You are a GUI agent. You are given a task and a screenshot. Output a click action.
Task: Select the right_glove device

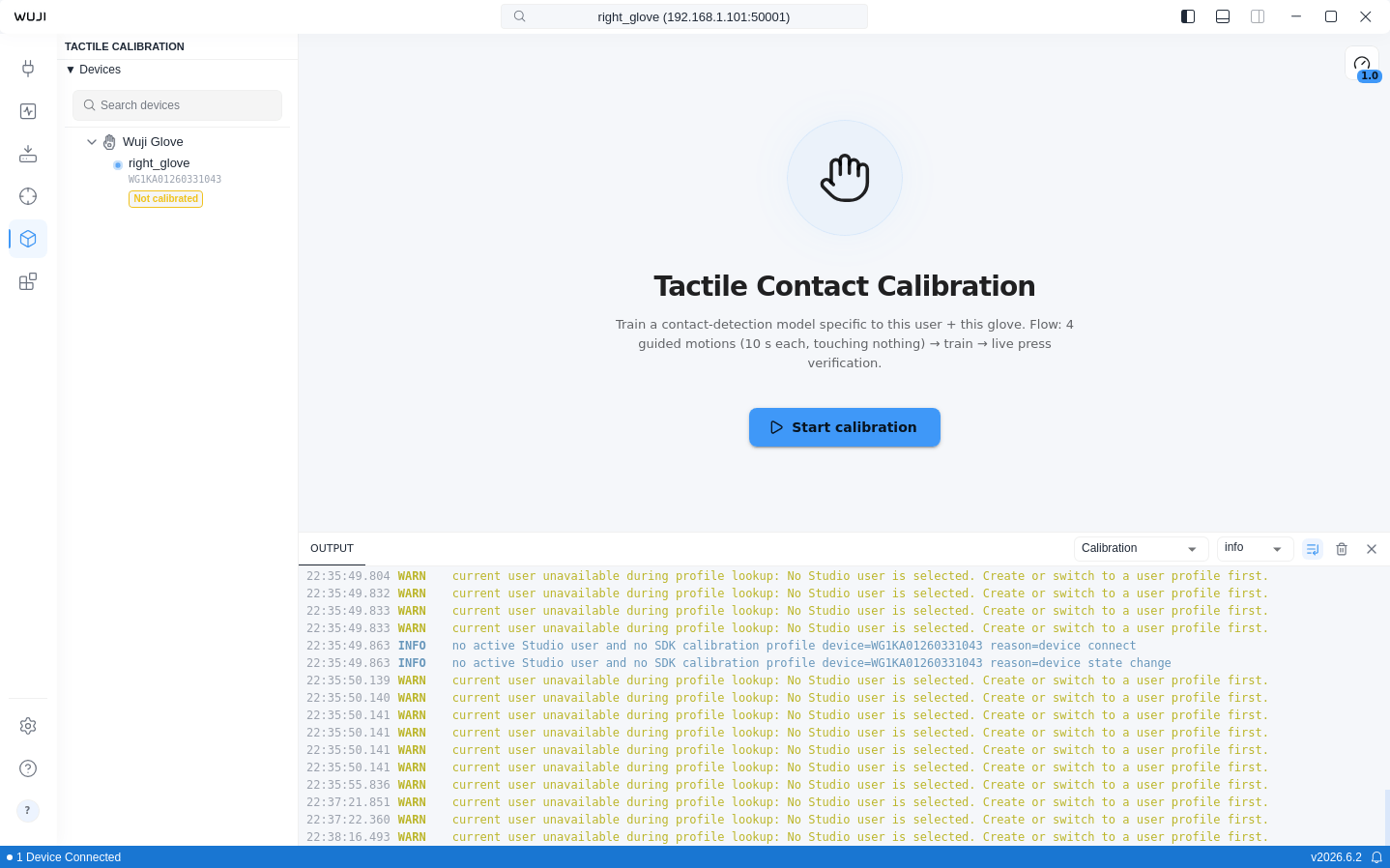(159, 163)
